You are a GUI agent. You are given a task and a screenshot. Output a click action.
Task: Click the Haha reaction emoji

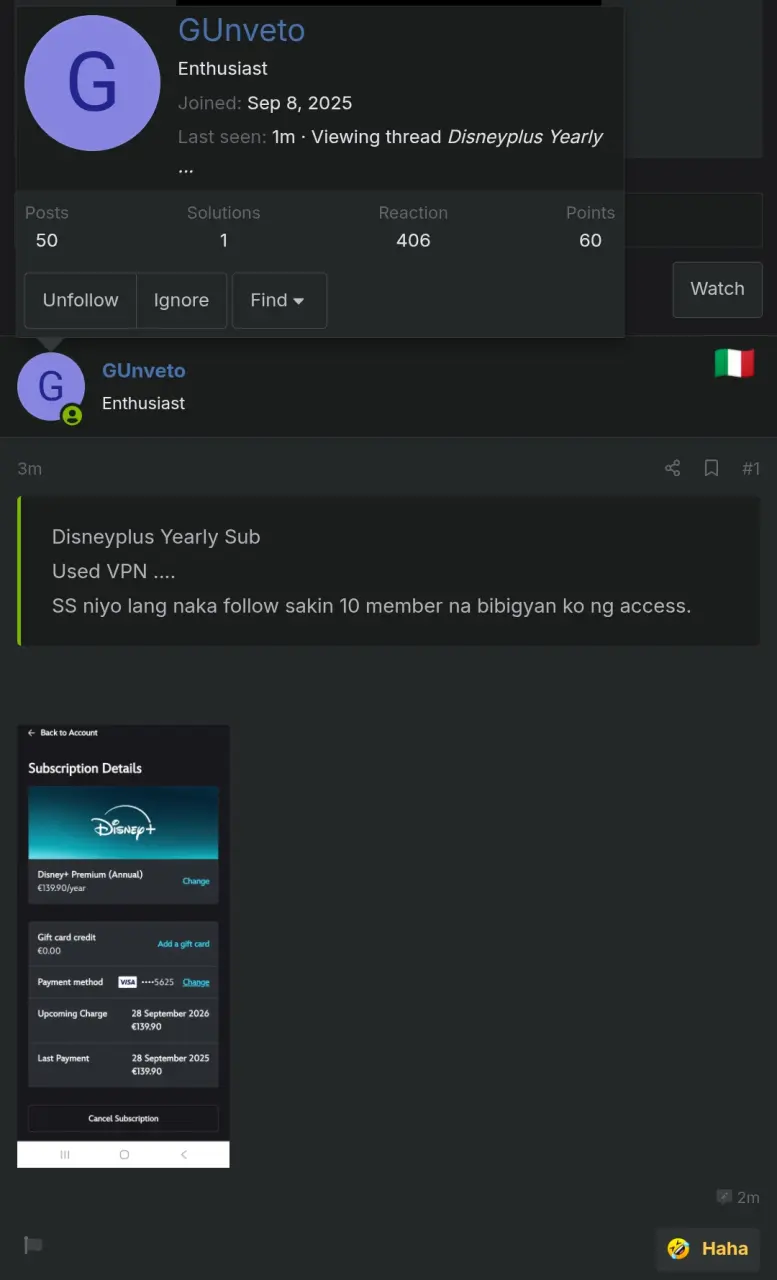679,1248
